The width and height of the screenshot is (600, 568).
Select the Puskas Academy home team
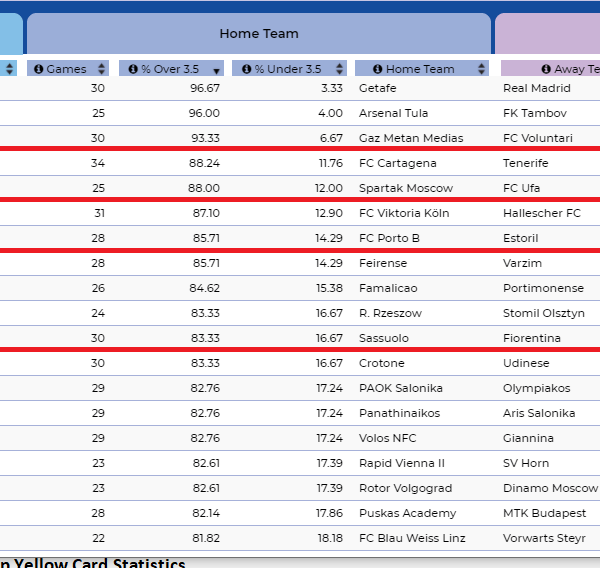click(408, 513)
